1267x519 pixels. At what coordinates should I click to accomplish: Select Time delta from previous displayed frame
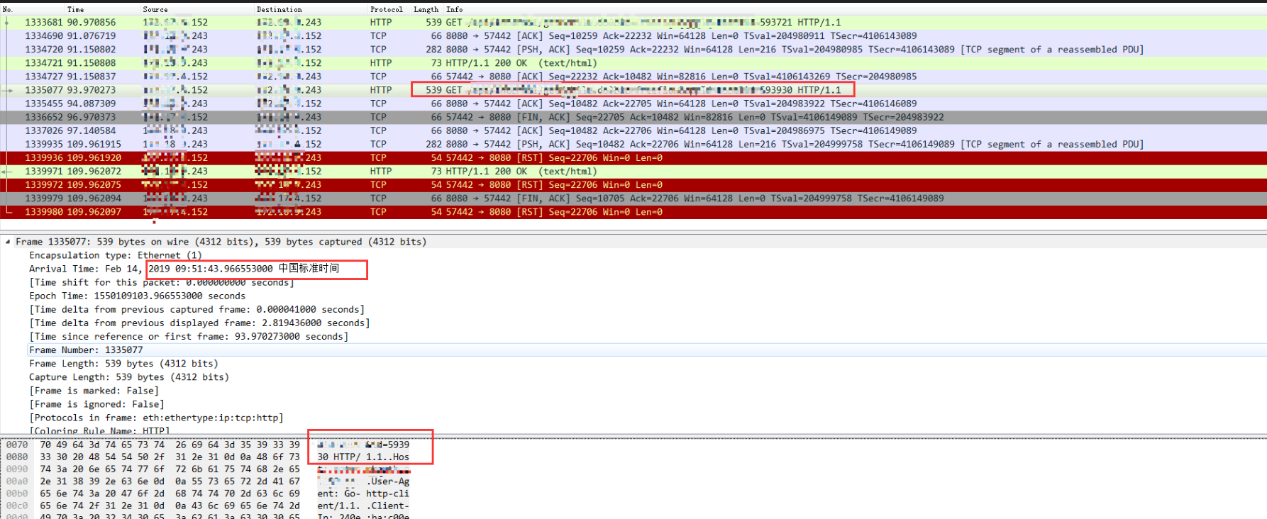coord(199,323)
